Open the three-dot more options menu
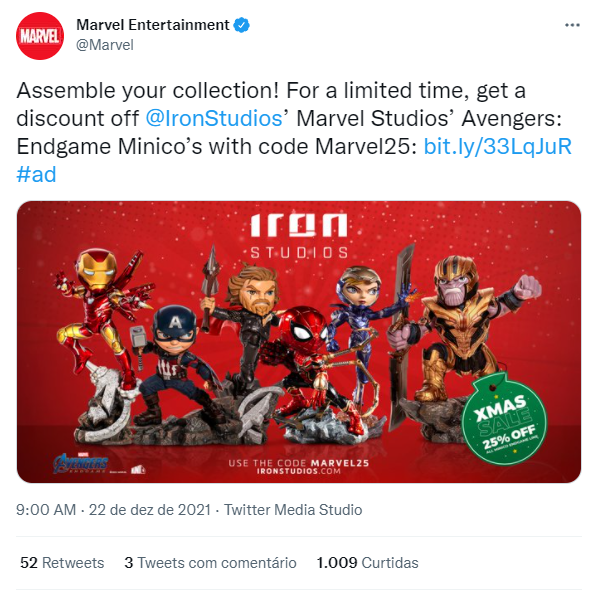Viewport: 598px width, 592px height. click(x=572, y=25)
